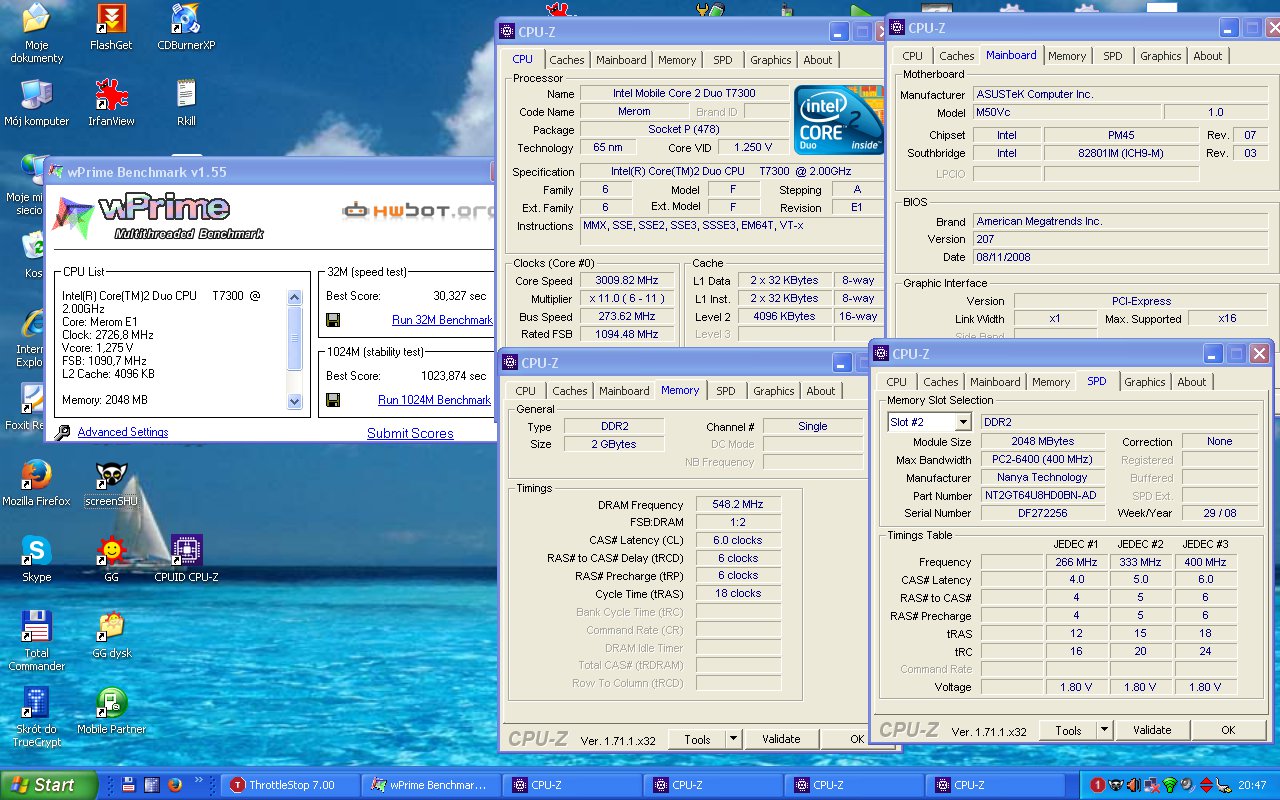Screen dimensions: 1280x800
Task: Click the hwbot.org logo in wPrime
Action: (x=416, y=210)
